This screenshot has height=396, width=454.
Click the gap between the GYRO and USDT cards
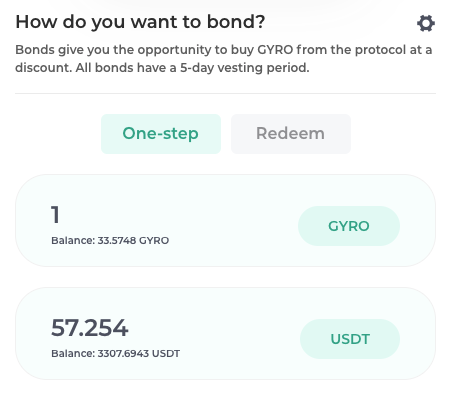coord(225,277)
